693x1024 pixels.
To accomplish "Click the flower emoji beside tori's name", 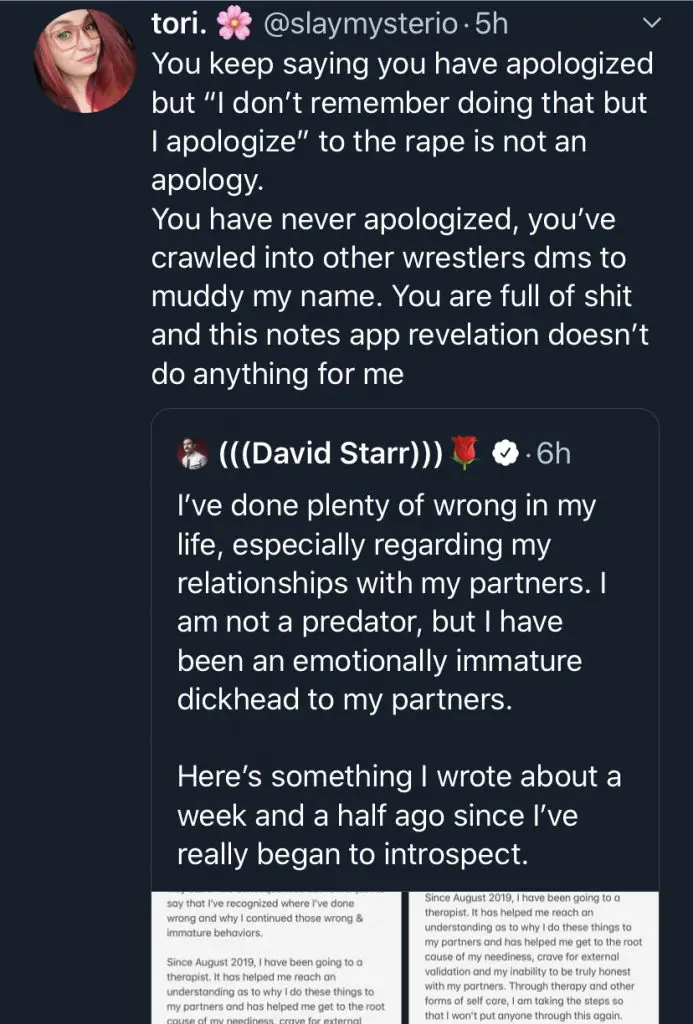I will pos(234,24).
